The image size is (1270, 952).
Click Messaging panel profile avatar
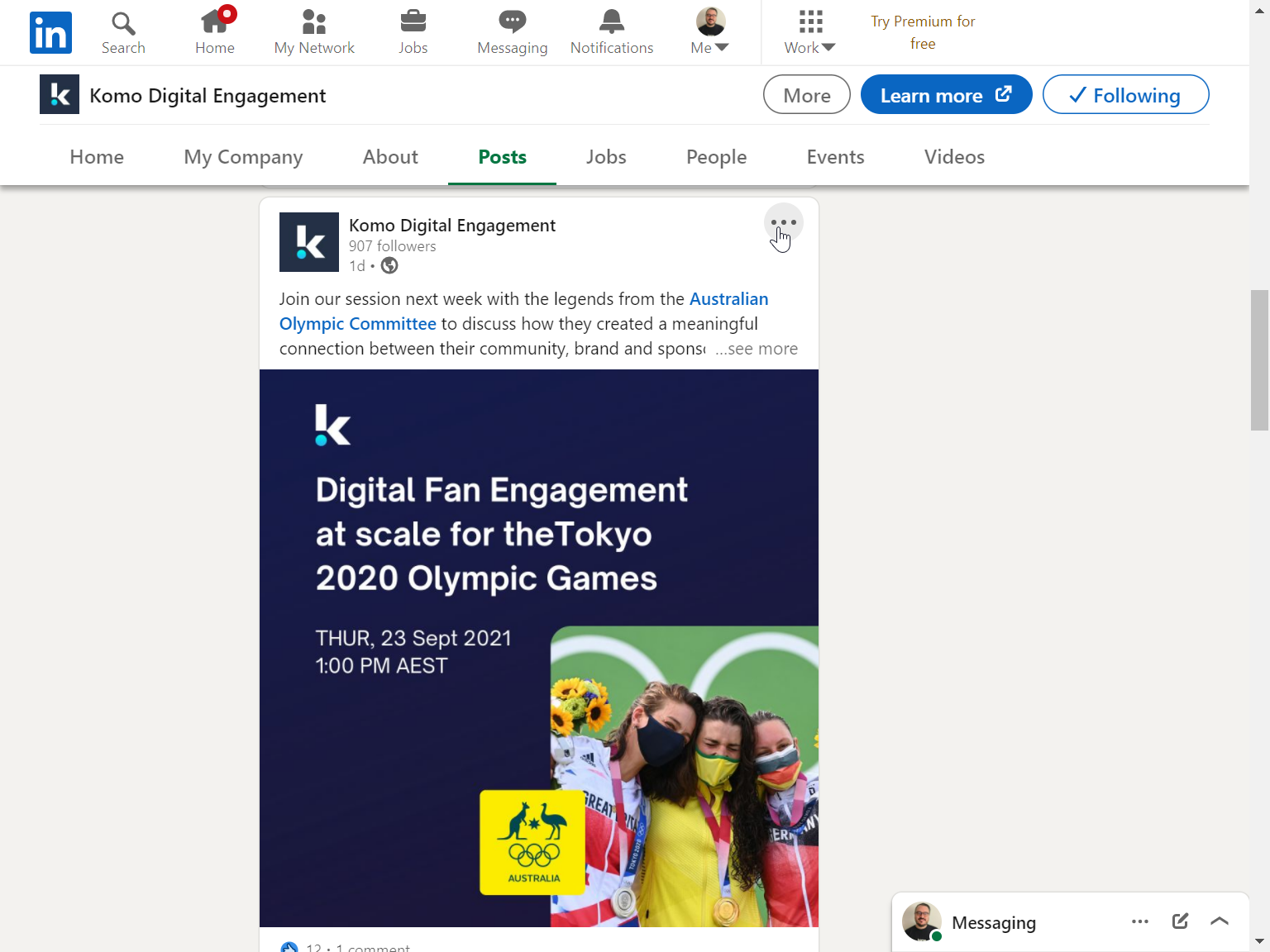pos(922,921)
